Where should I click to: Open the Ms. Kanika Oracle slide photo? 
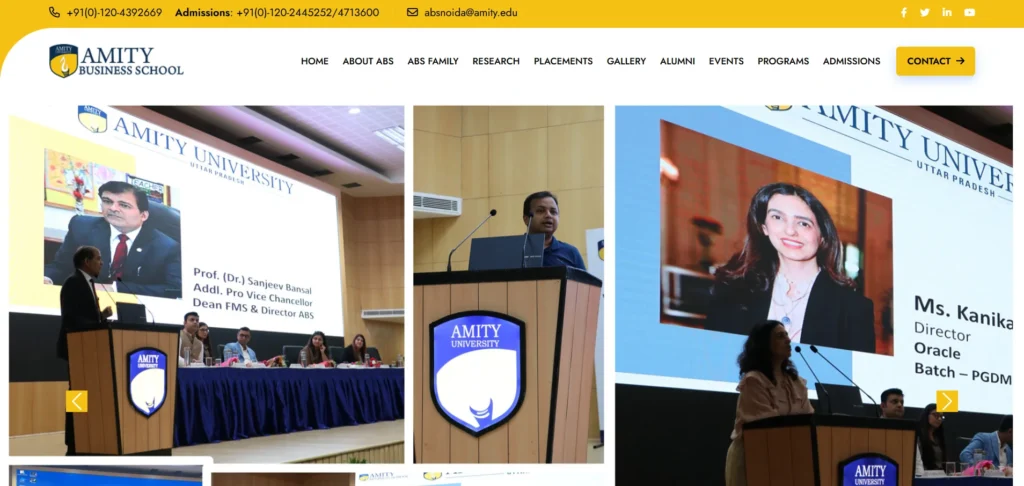pyautogui.click(x=814, y=296)
